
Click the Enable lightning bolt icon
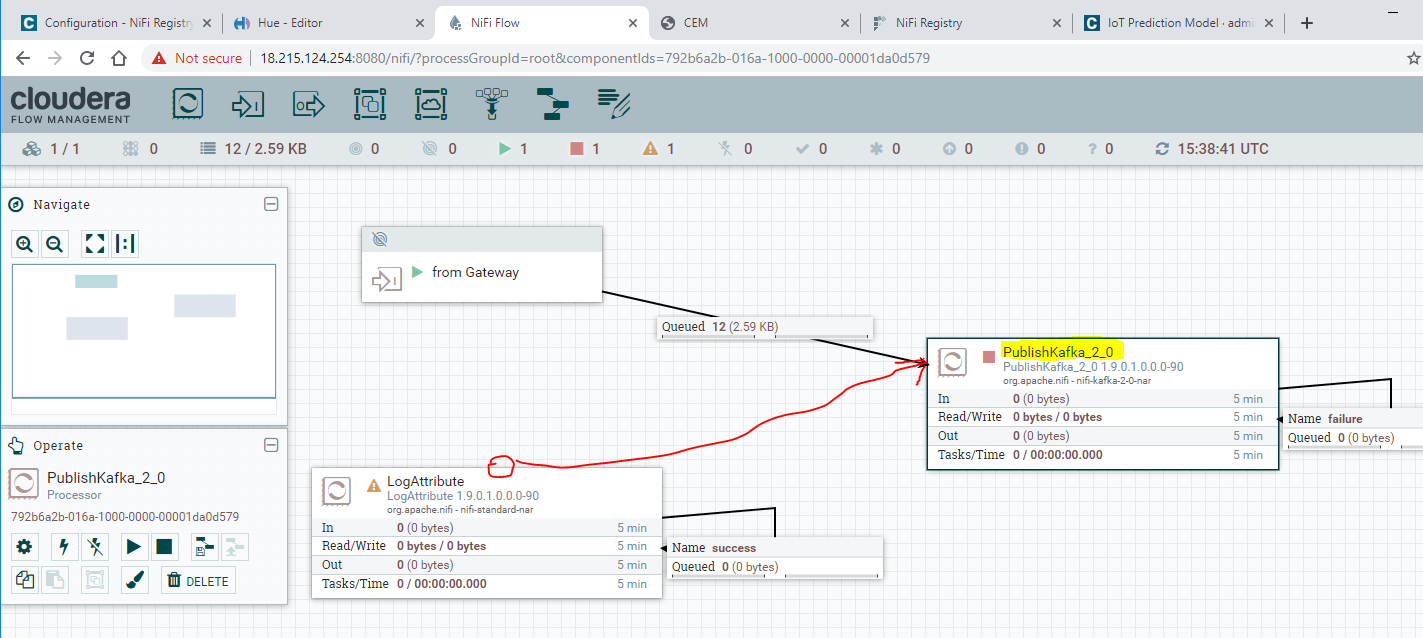pos(65,547)
